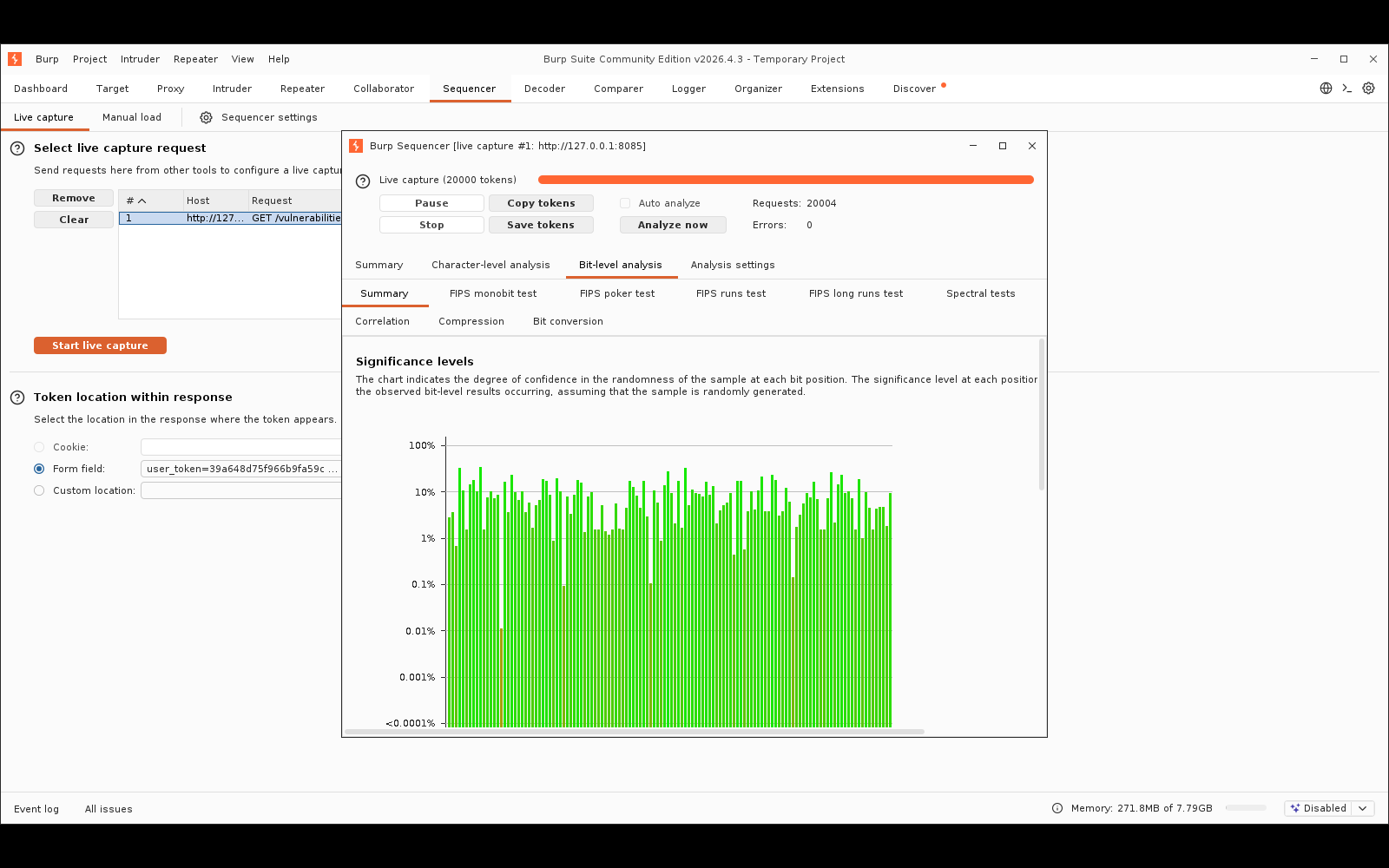1389x868 pixels.
Task: Open the Burp menu
Action: pyautogui.click(x=47, y=59)
